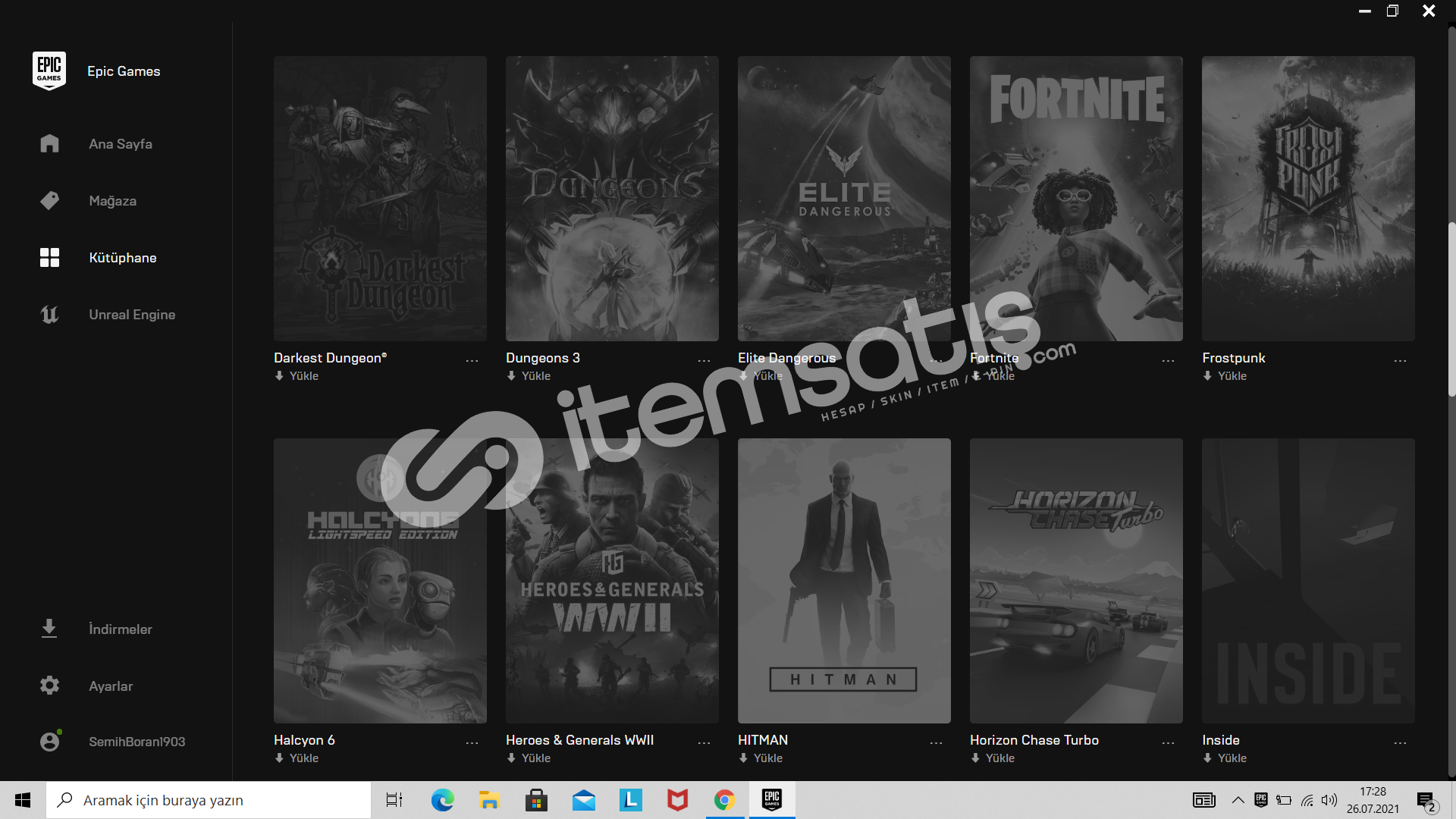
Task: Open options menu for Darkest Dungeon
Action: click(472, 361)
